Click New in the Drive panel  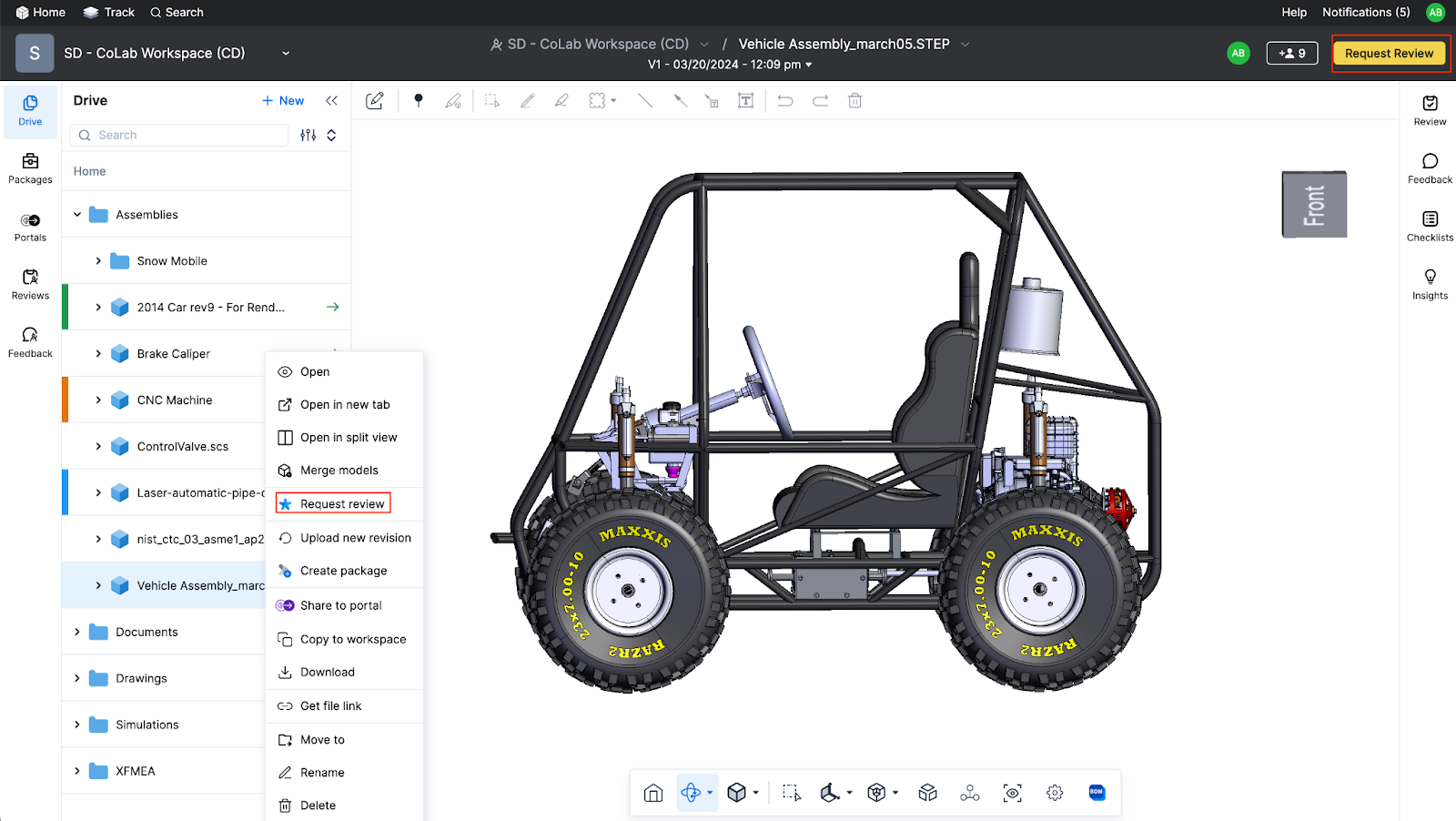(x=283, y=101)
